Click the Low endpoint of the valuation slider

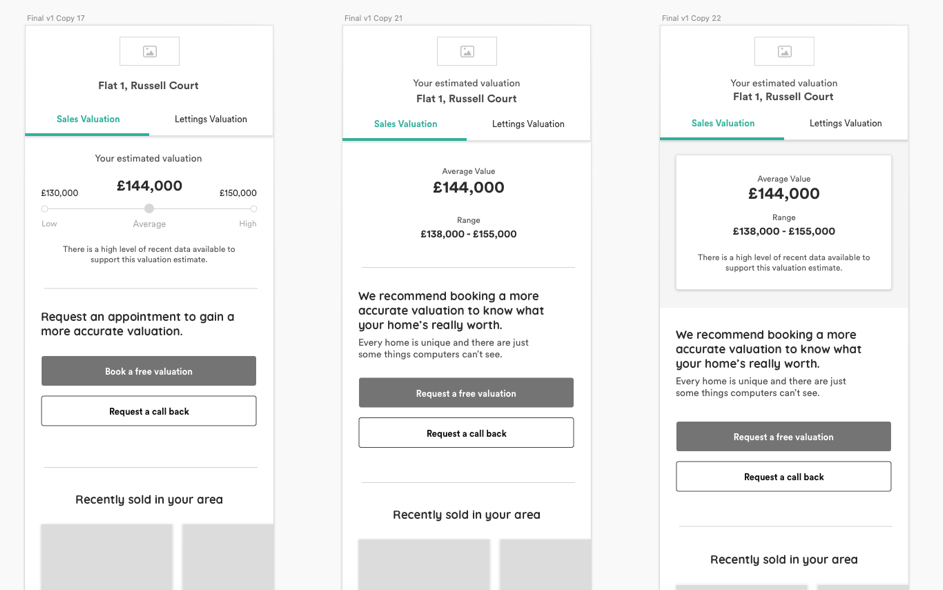[x=45, y=209]
